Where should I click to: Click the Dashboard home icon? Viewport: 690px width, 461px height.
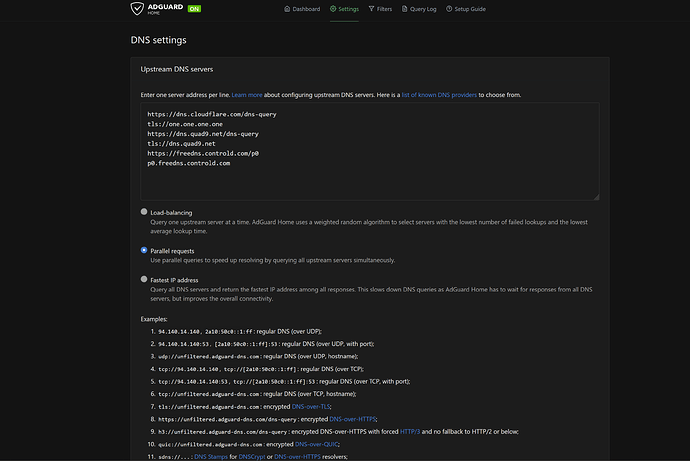coord(285,9)
